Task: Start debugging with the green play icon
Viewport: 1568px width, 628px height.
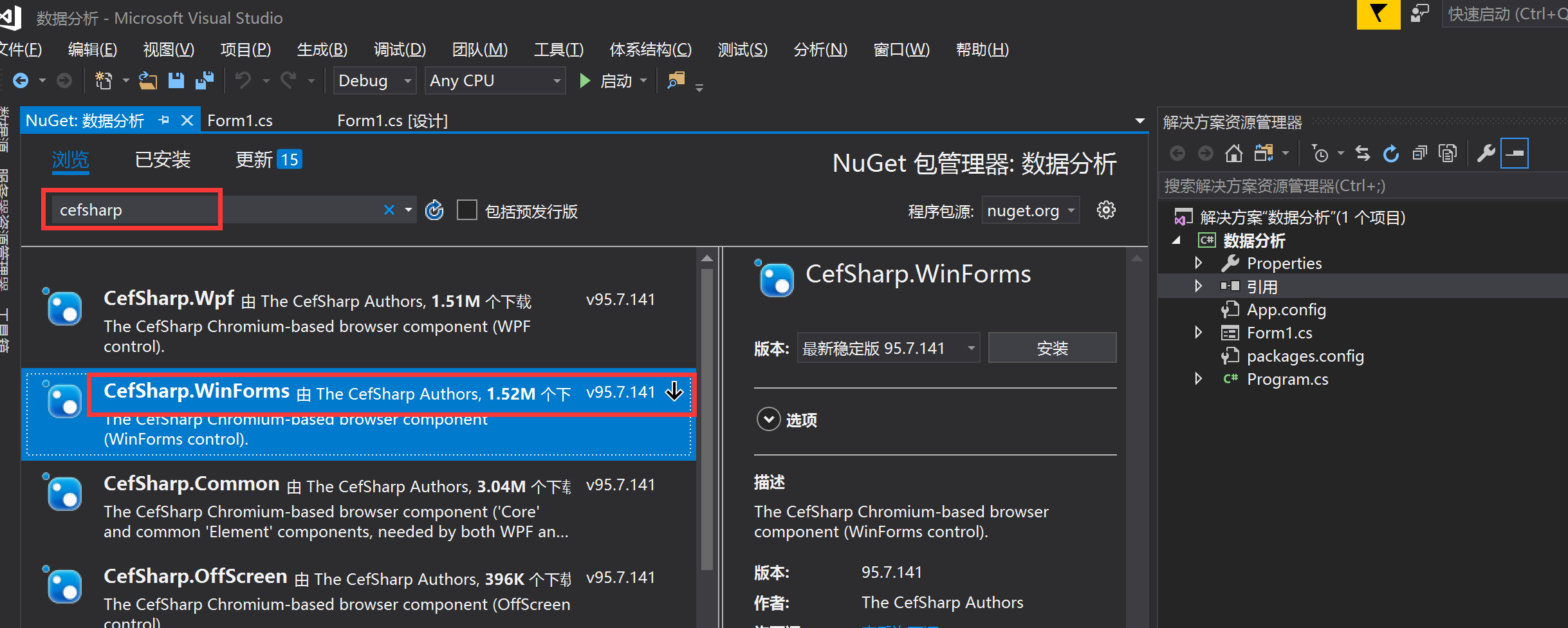Action: pos(585,80)
